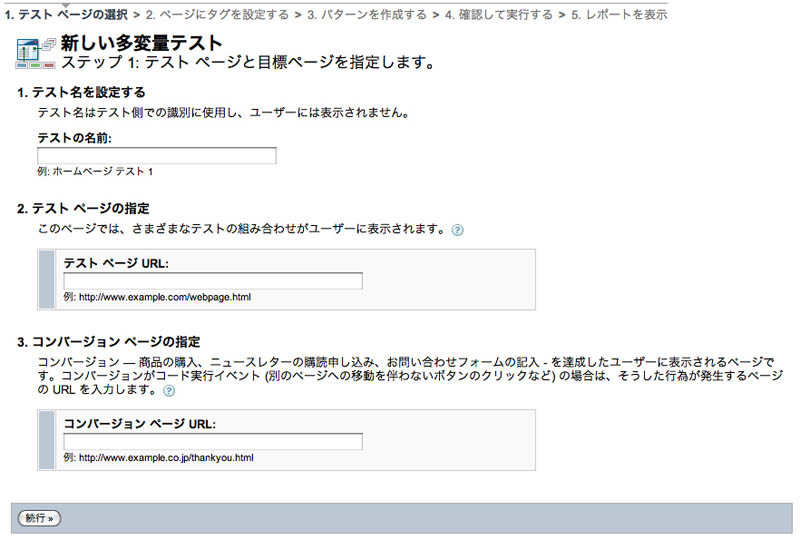Click the 新しい多変量テスト page title
Image resolution: width=800 pixels, height=540 pixels.
[142, 43]
